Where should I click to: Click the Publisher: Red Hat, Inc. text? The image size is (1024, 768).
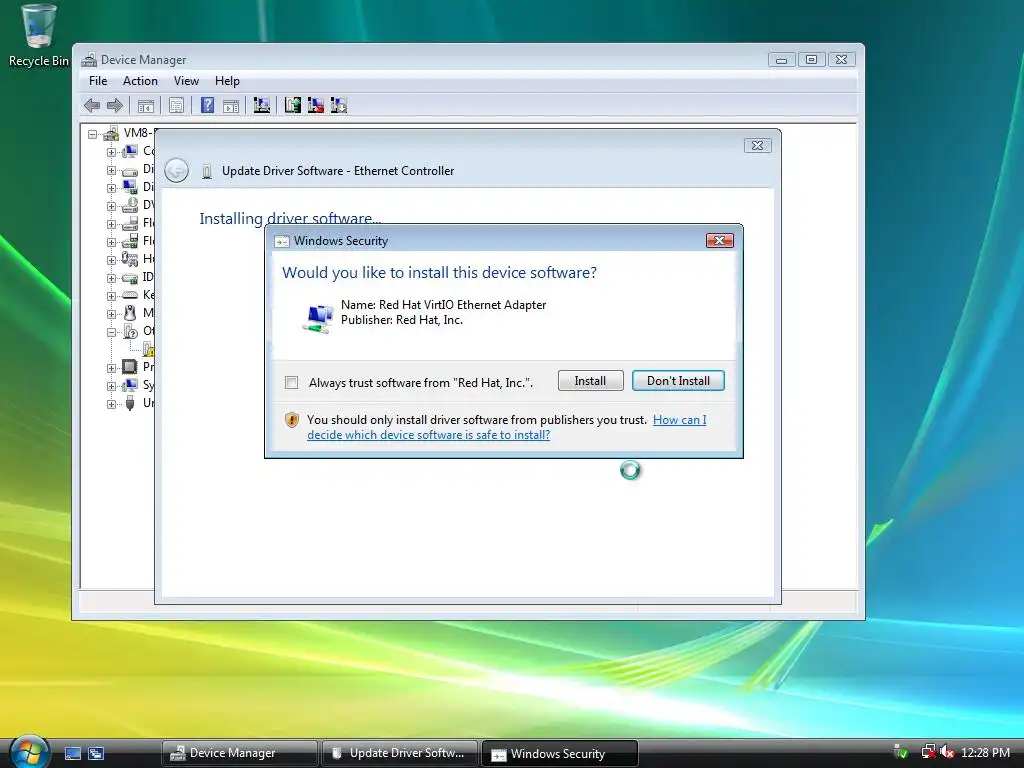click(402, 320)
